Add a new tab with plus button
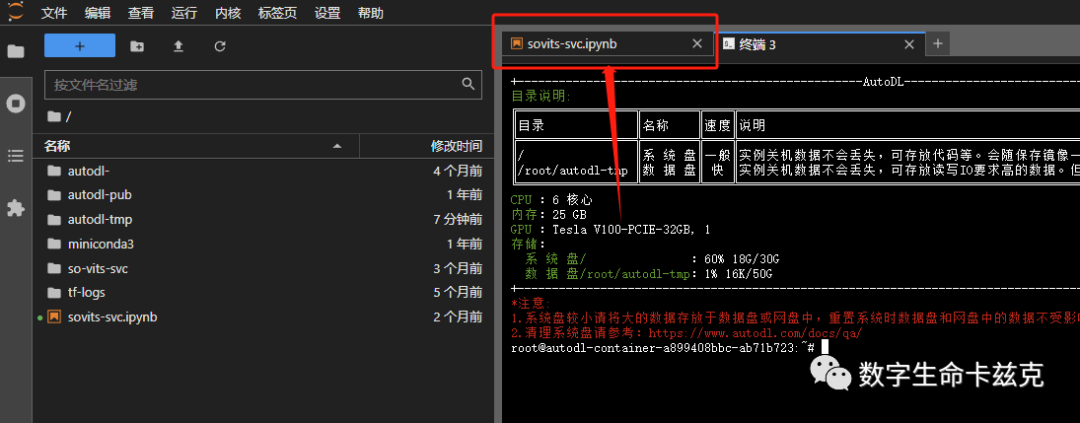The width and height of the screenshot is (1080, 423). pos(937,44)
